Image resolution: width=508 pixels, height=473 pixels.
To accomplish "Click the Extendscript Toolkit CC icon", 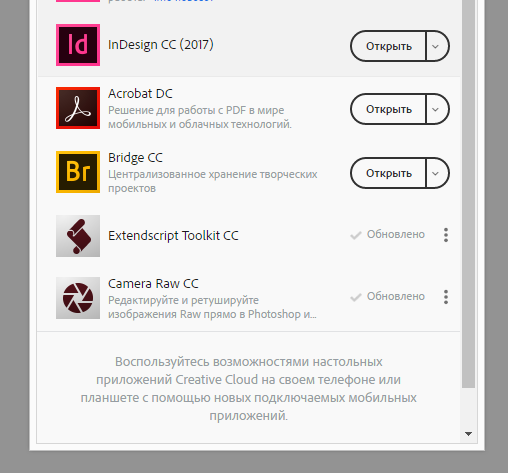I will [78, 236].
